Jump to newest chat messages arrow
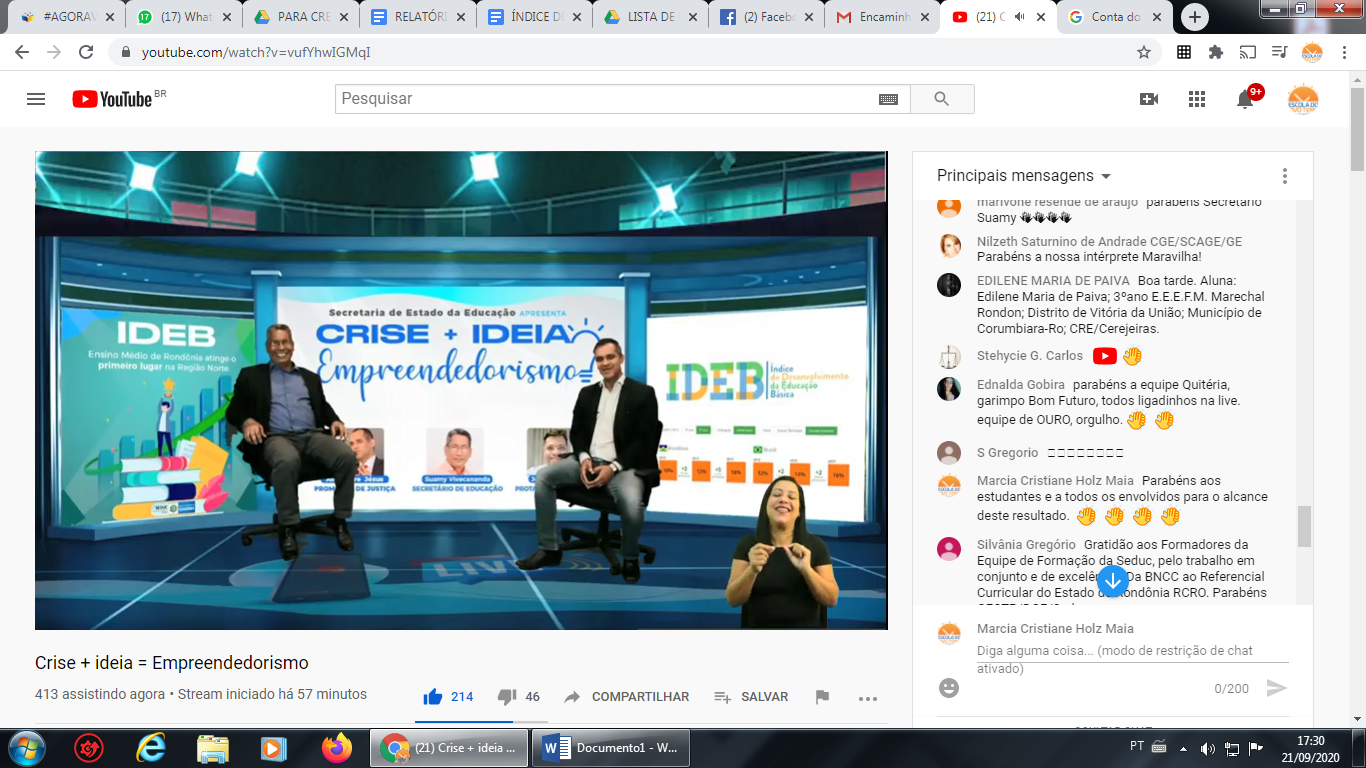Screen dimensions: 1366x768 [1113, 582]
